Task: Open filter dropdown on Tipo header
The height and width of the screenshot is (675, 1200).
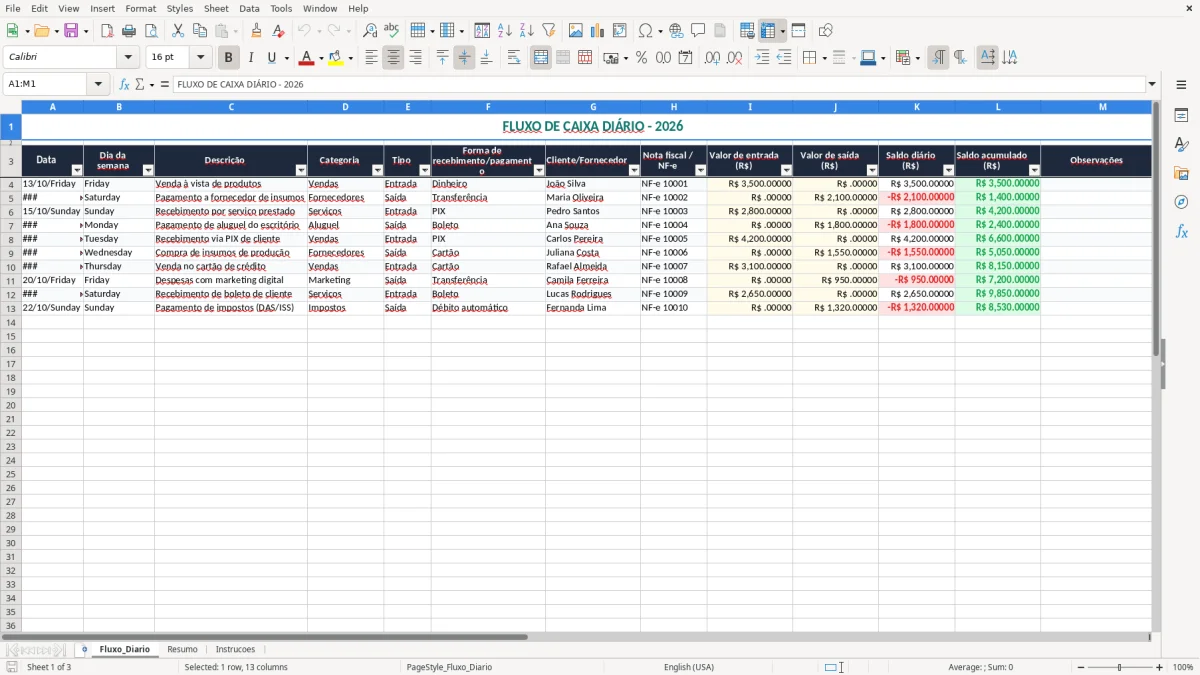Action: pyautogui.click(x=424, y=171)
